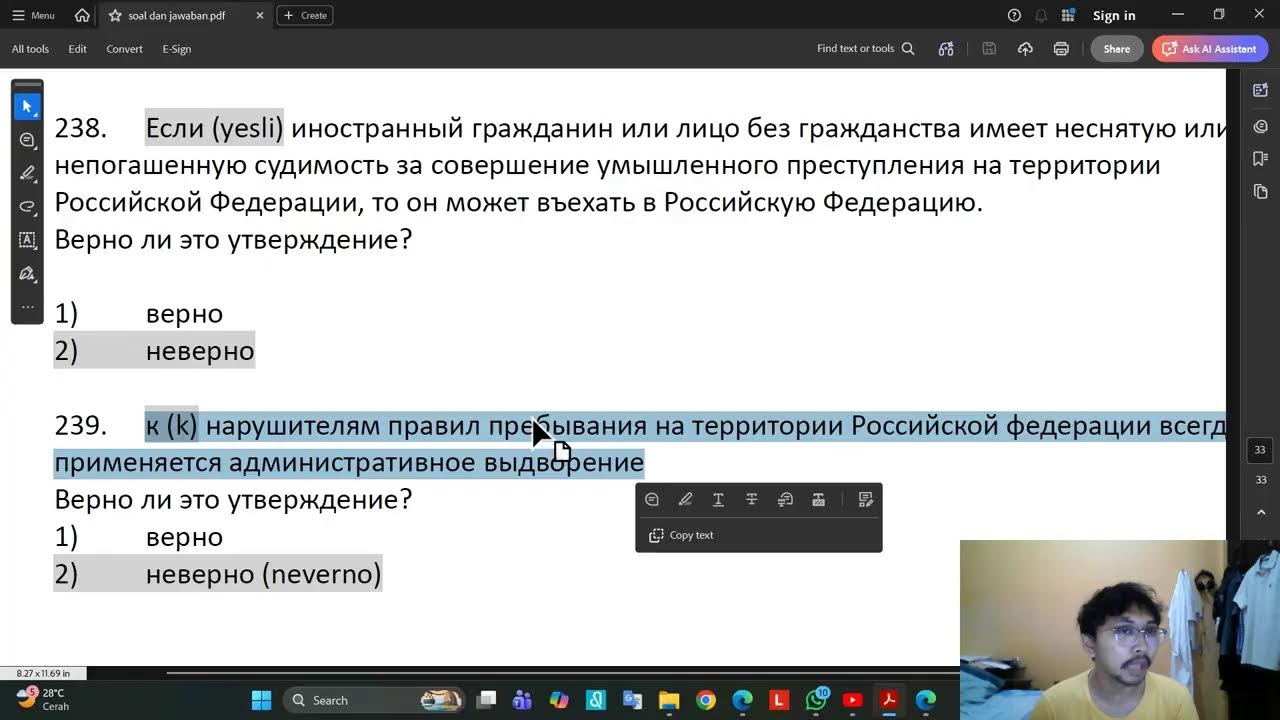The height and width of the screenshot is (720, 1280).
Task: Open the Adobe apps grid icon
Action: (x=1068, y=15)
